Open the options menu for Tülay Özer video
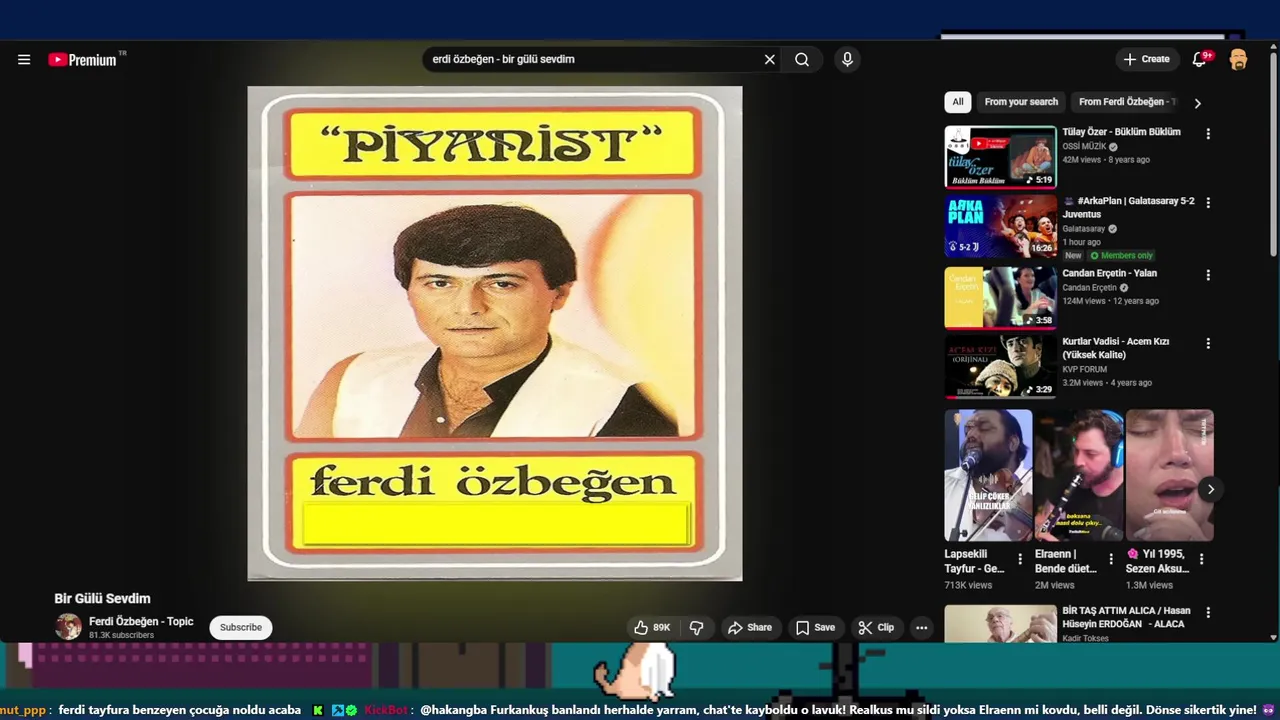Image resolution: width=1280 pixels, height=720 pixels. pos(1208,134)
